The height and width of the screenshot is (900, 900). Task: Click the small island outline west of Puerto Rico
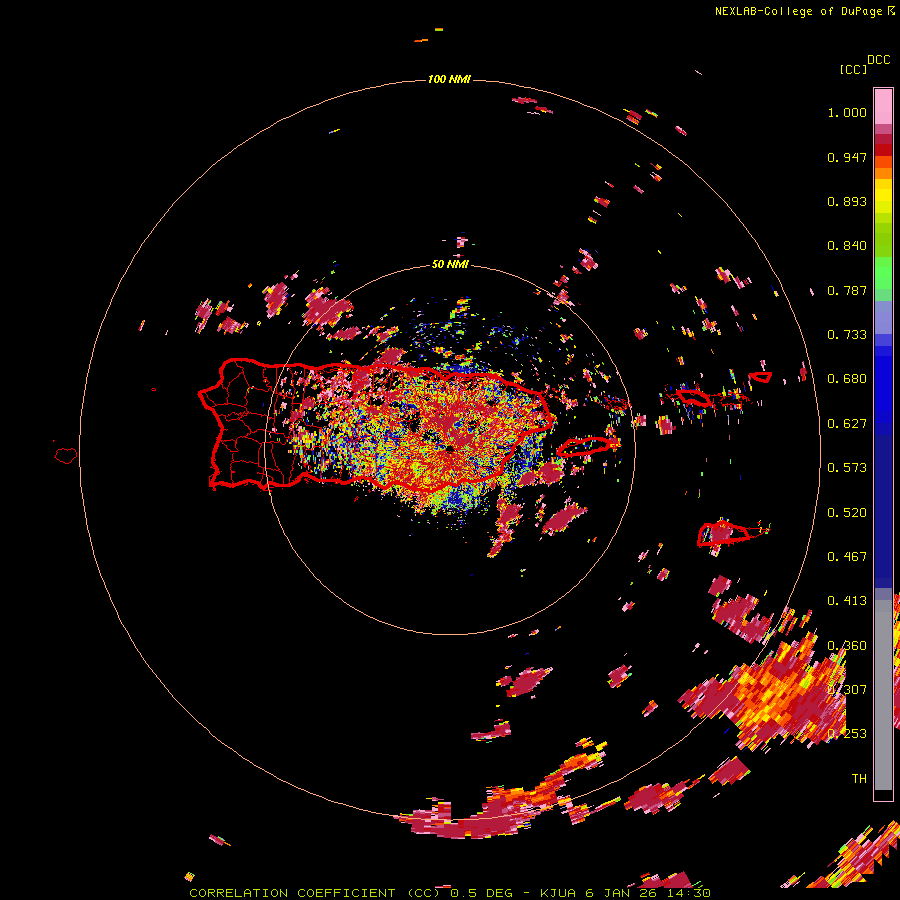coord(66,456)
